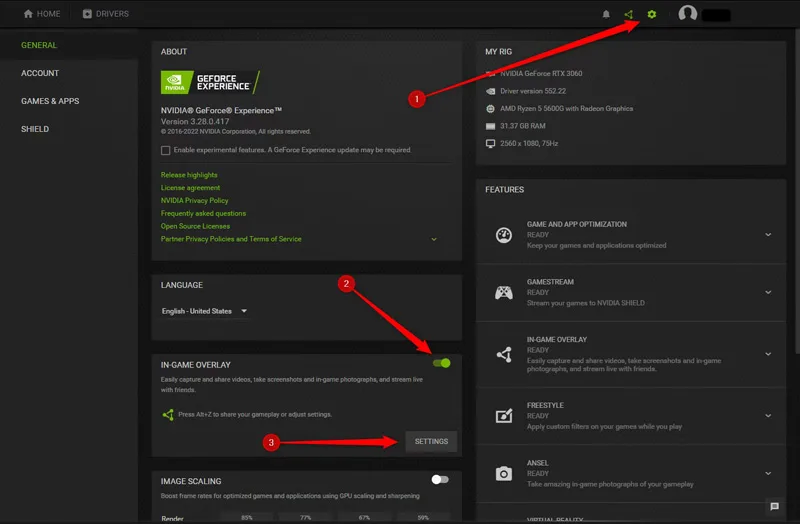Click the share overlay icon in top bar
Image resolution: width=800 pixels, height=524 pixels.
[x=629, y=14]
